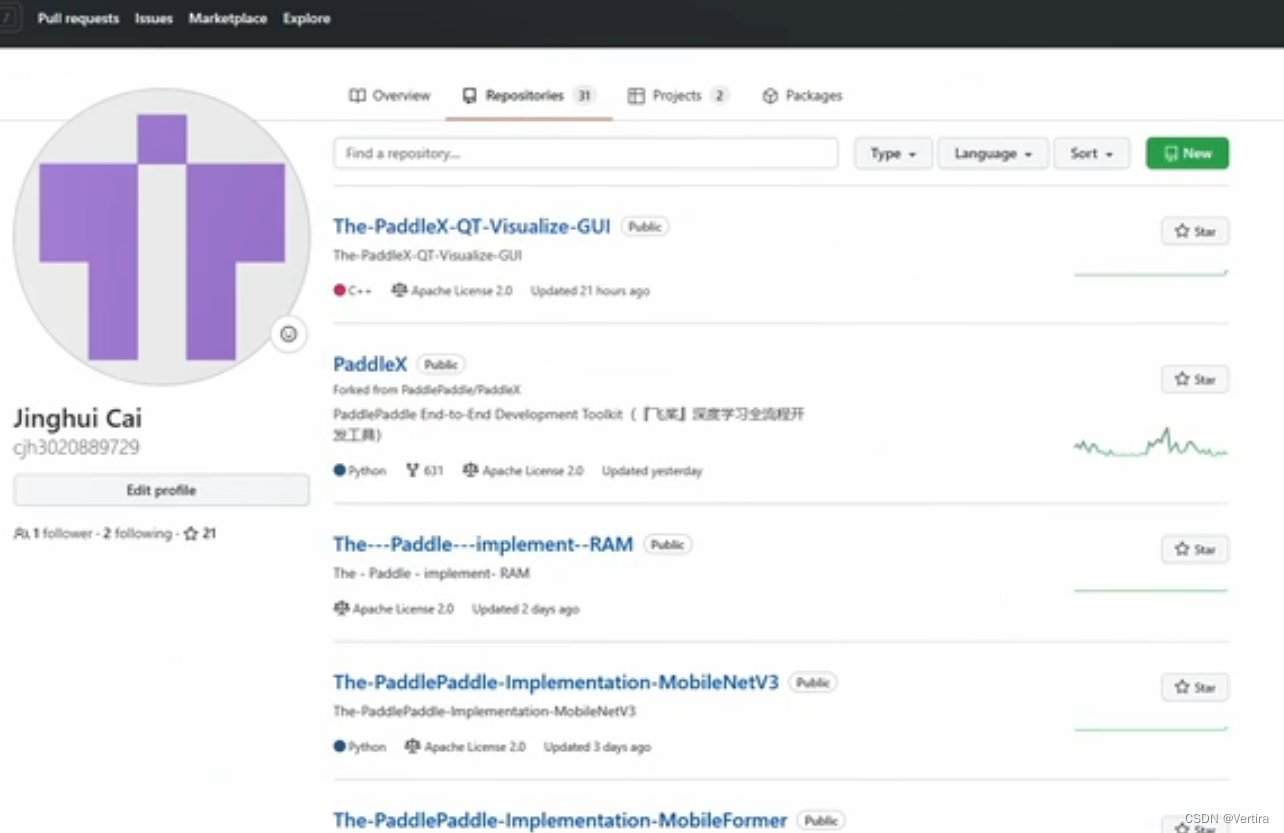
Task: Set status via smiley icon on avatar
Action: coord(288,334)
